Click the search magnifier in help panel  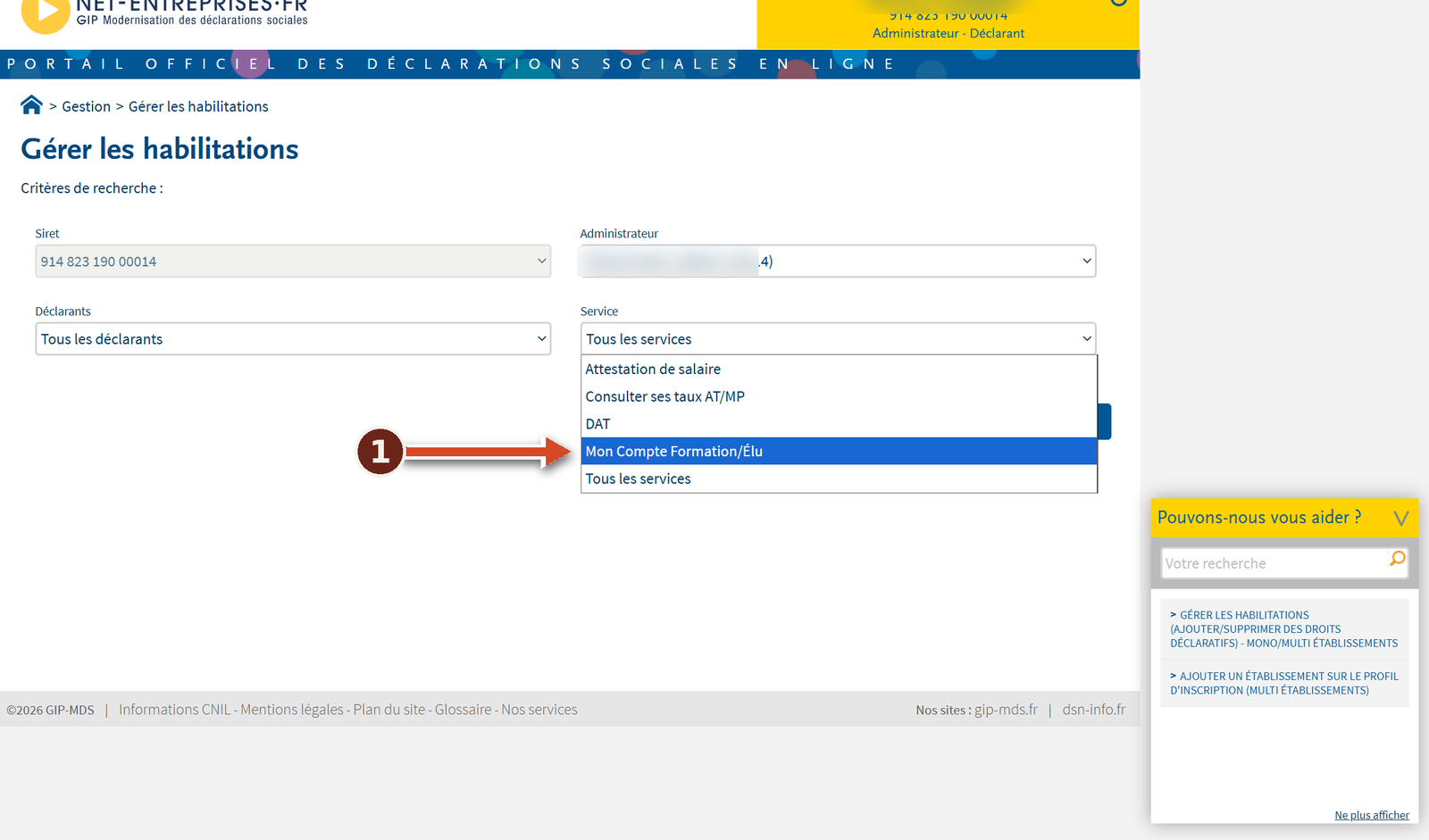pos(1398,559)
